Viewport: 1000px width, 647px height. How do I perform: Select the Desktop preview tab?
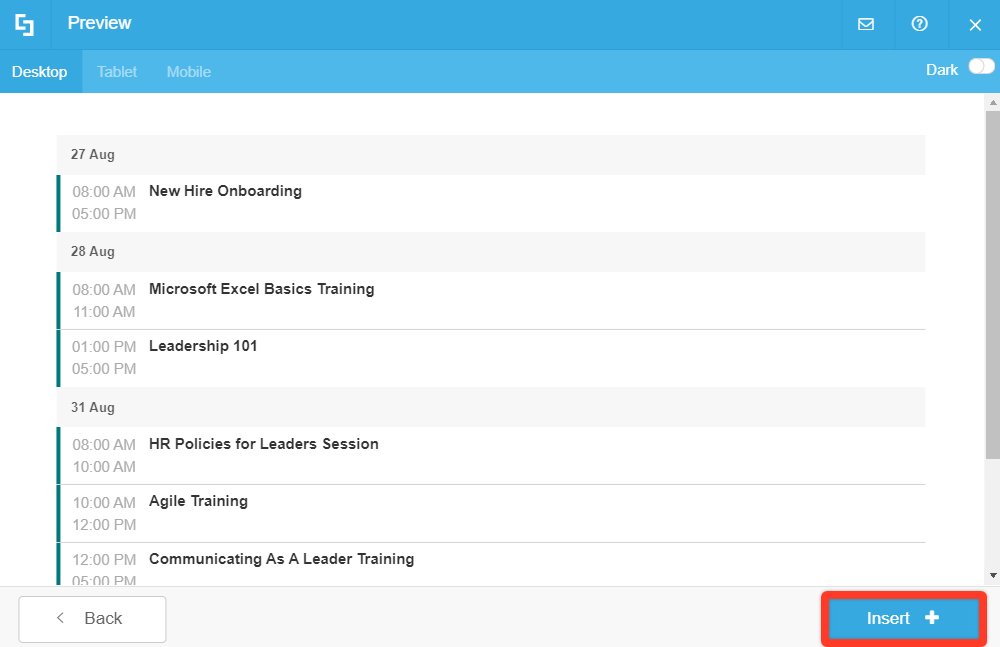[40, 71]
